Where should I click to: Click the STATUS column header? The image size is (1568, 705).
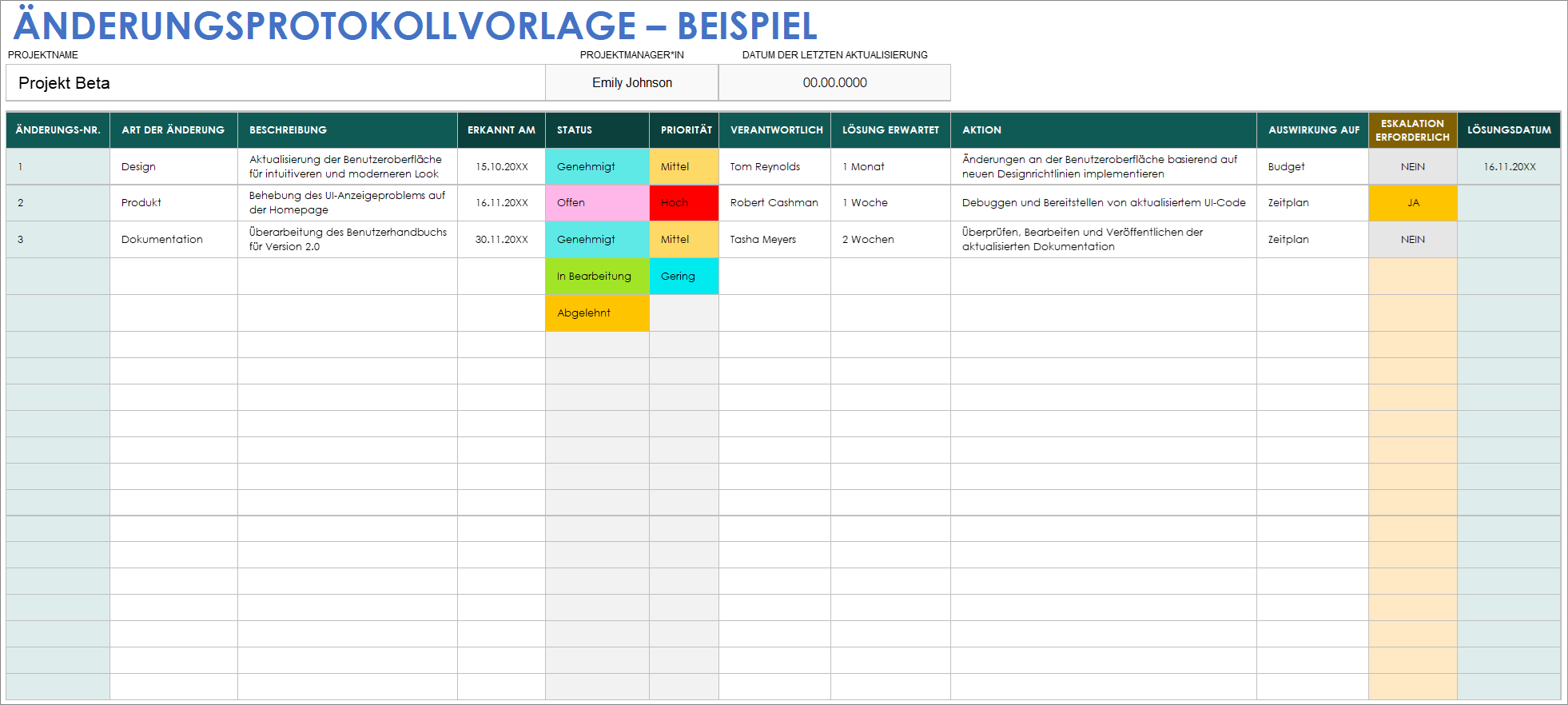click(597, 130)
